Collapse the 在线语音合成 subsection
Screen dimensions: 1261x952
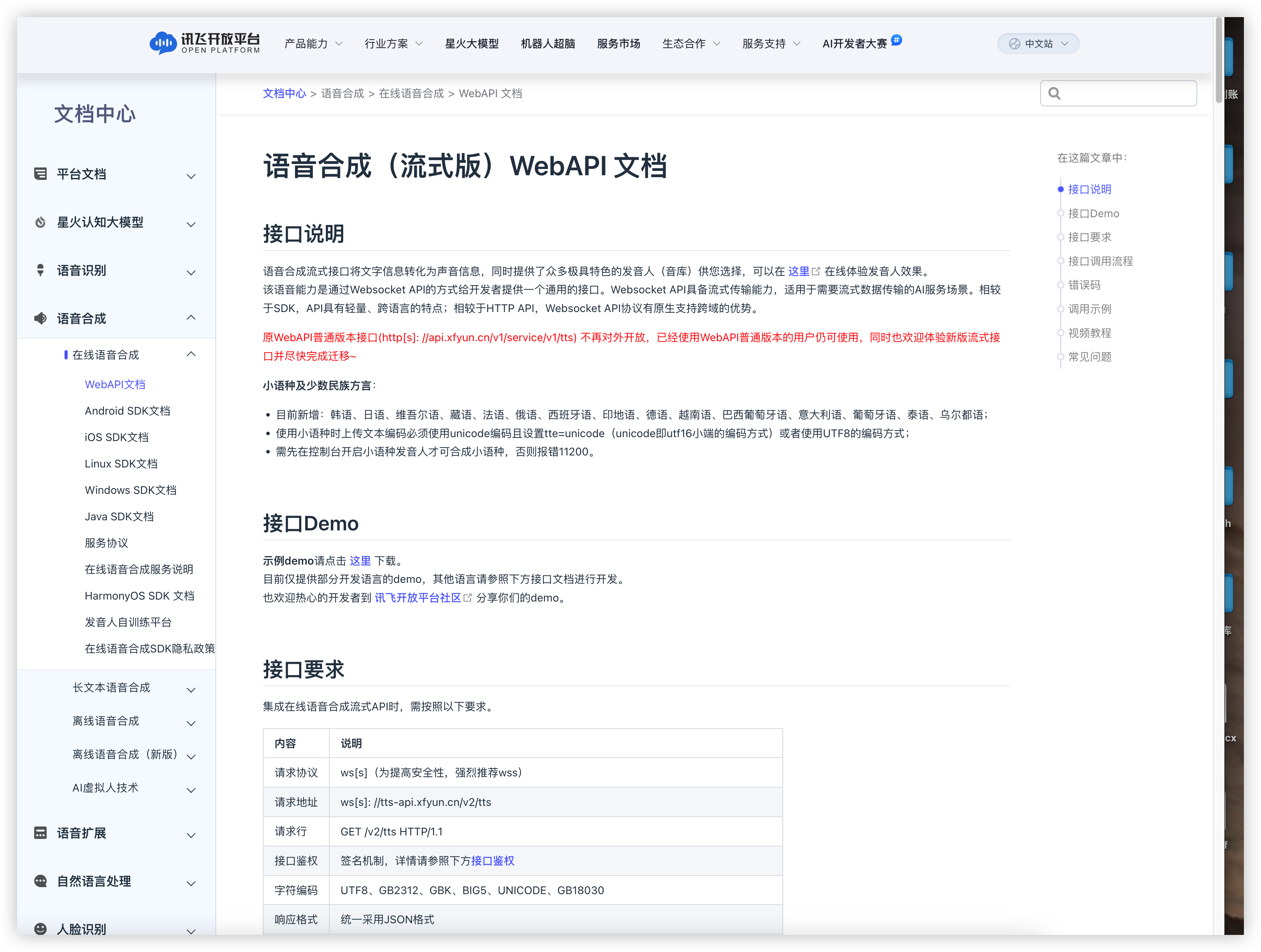(191, 354)
